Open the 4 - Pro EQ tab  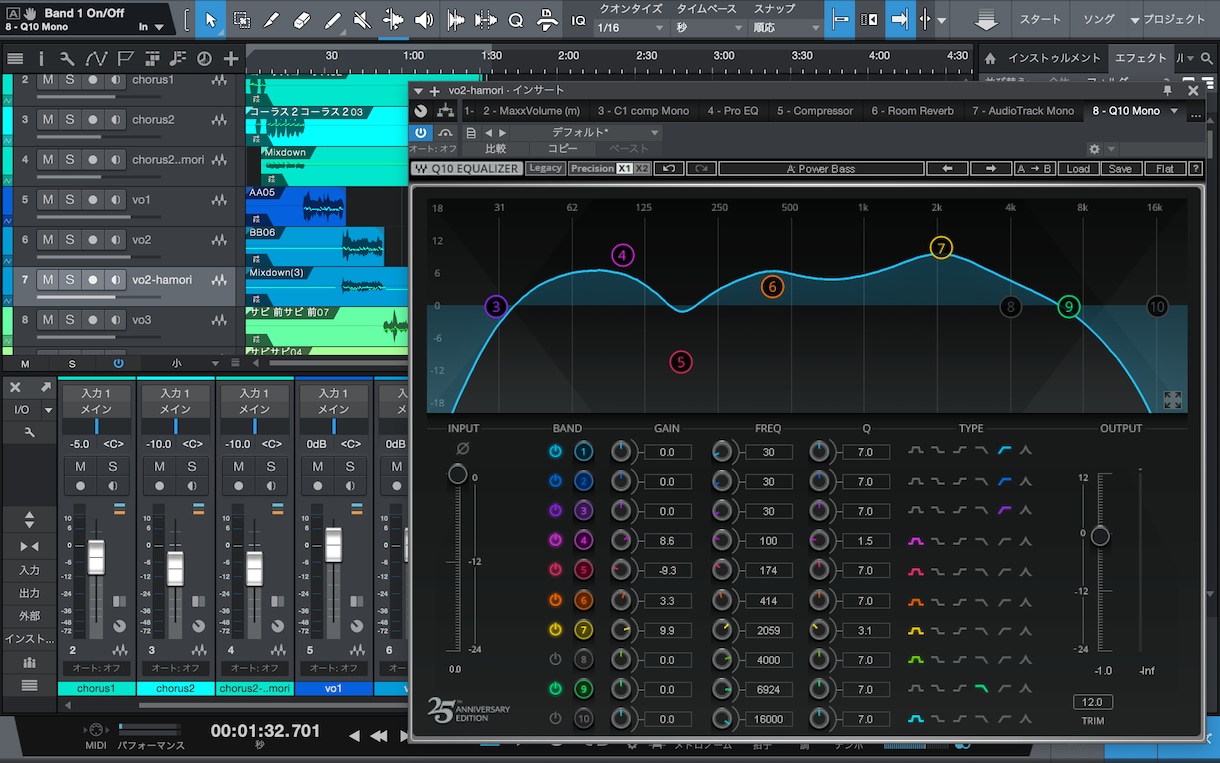733,111
